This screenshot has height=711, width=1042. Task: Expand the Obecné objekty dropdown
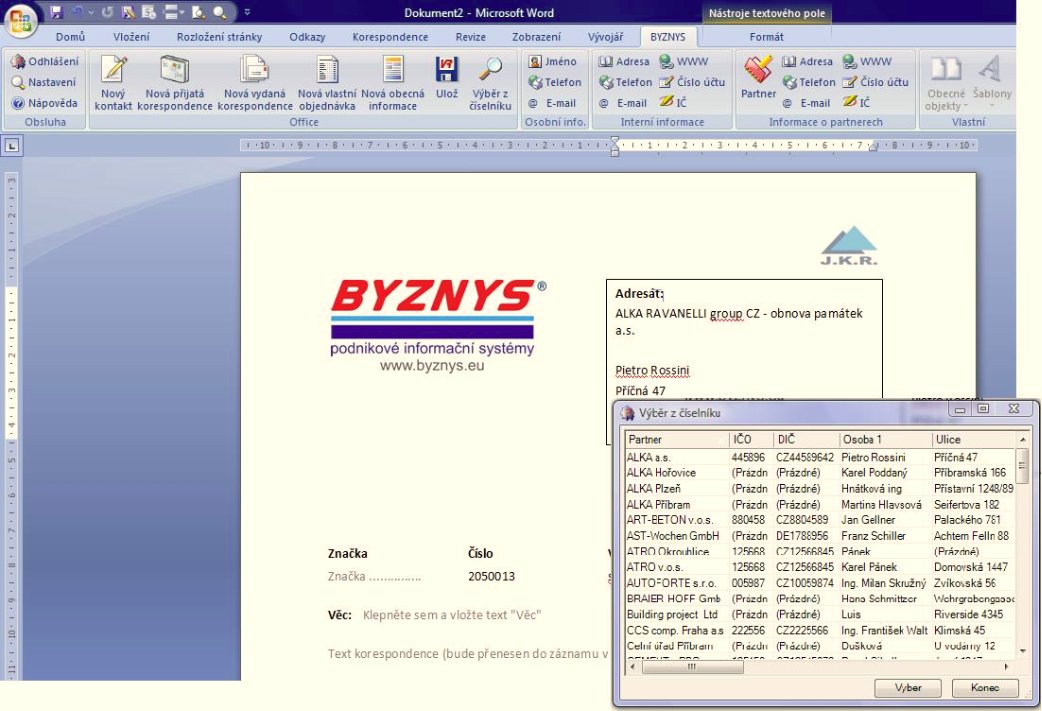point(946,82)
